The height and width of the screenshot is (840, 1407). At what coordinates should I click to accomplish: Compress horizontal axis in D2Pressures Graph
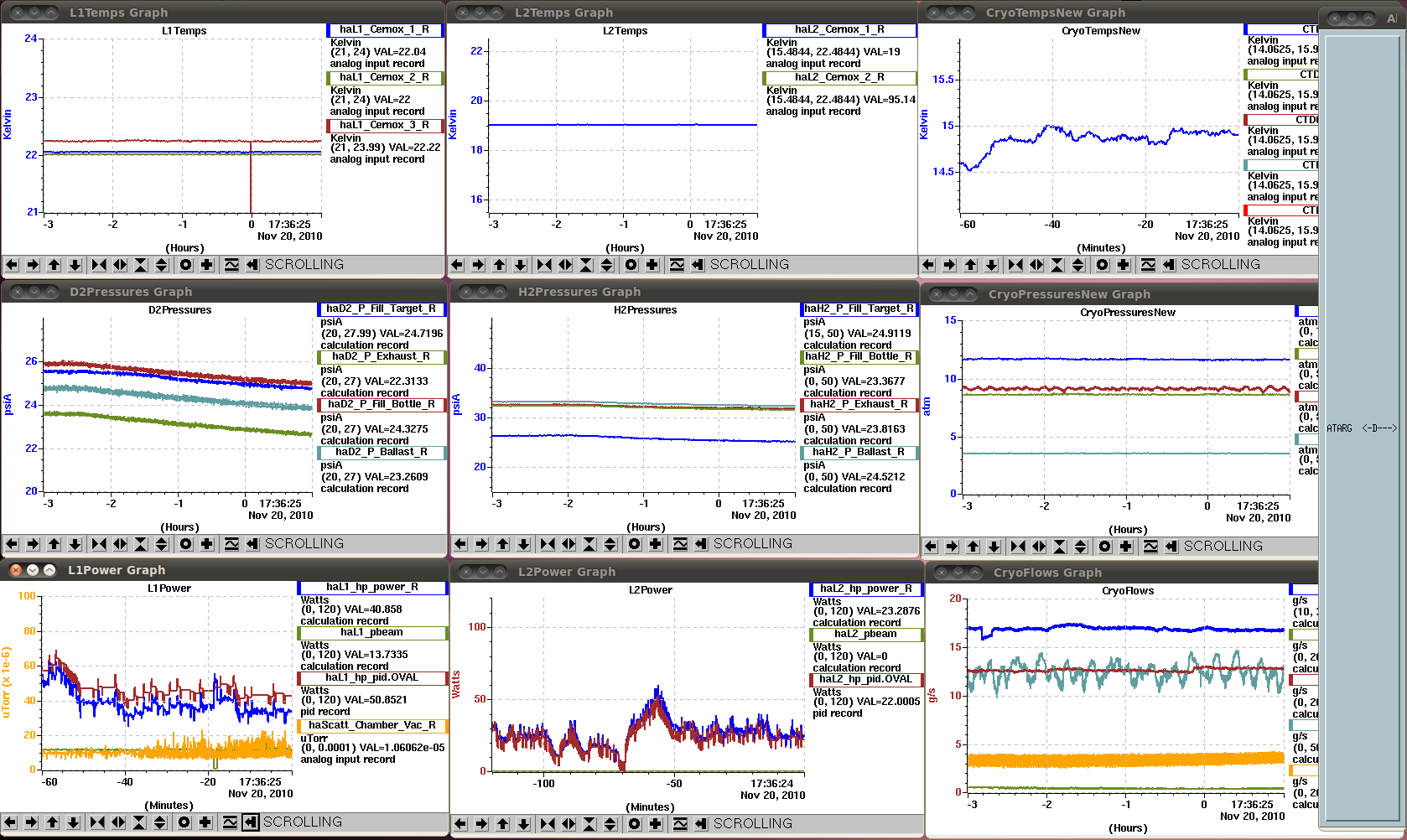pos(99,544)
